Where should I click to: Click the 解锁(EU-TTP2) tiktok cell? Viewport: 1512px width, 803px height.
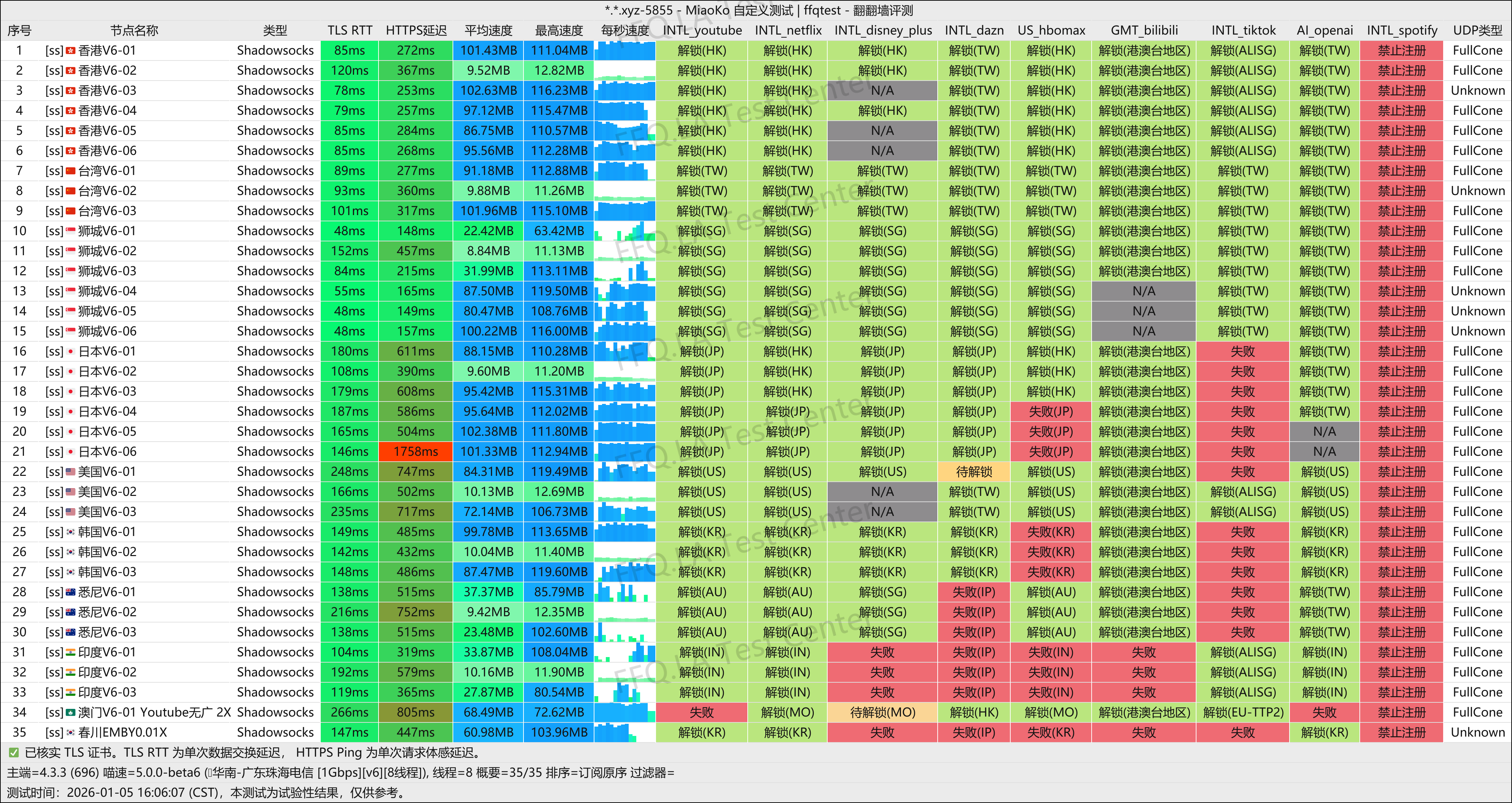[x=1242, y=713]
